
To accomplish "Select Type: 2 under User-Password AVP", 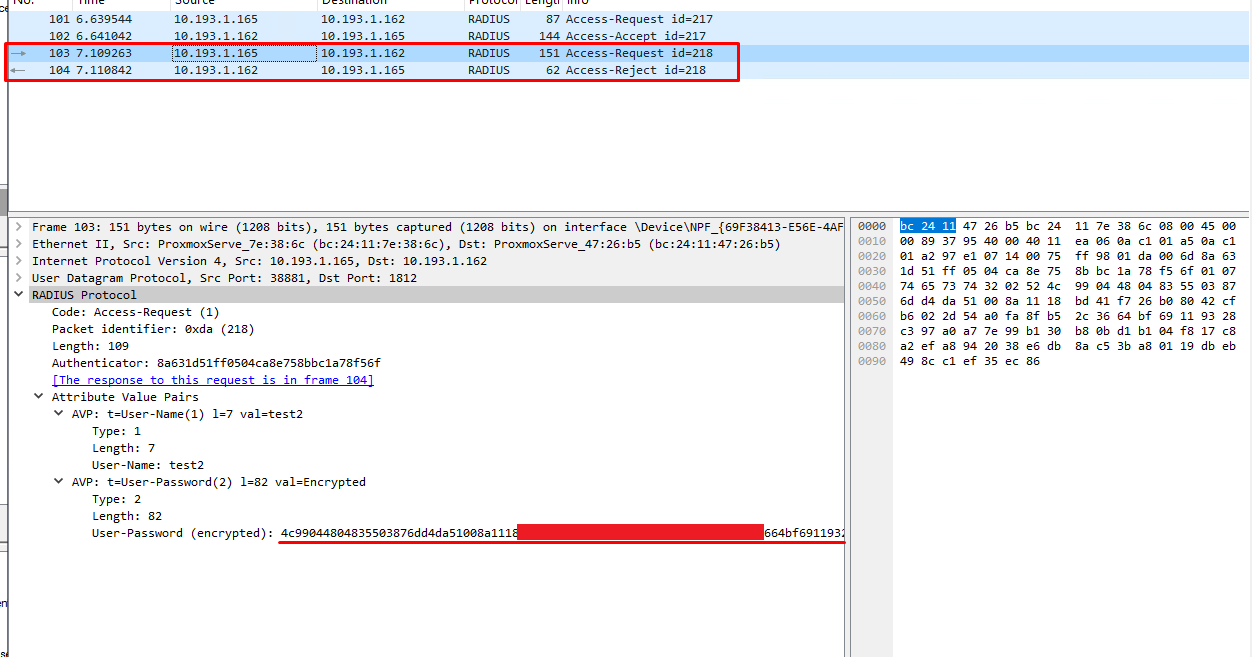I will [116, 499].
